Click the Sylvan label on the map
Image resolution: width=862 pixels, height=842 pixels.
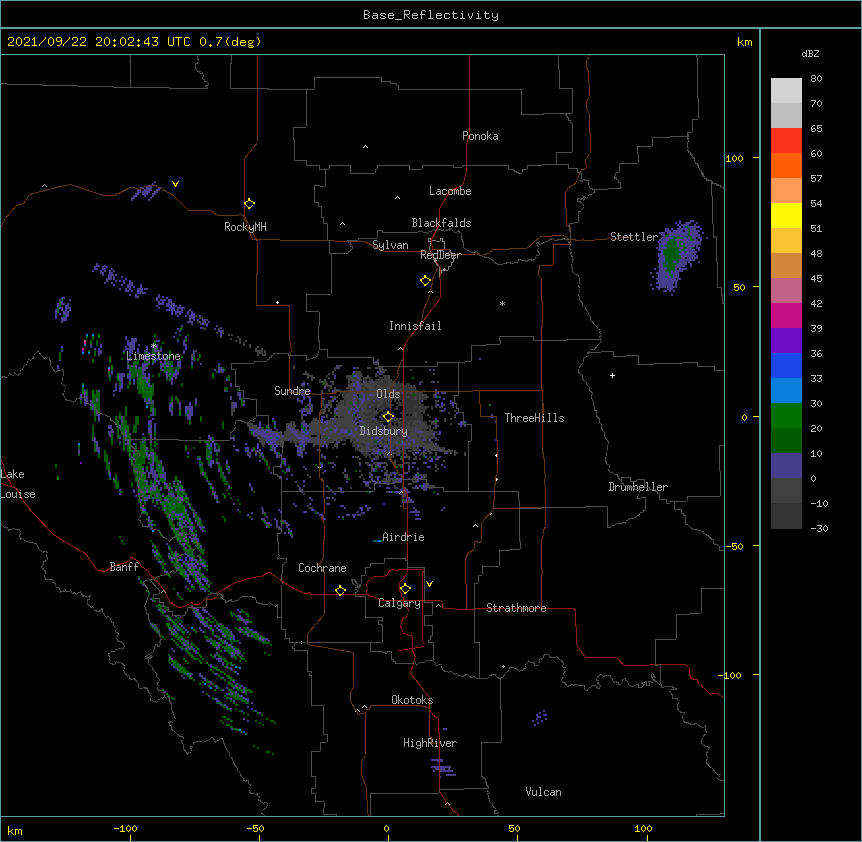tap(390, 245)
